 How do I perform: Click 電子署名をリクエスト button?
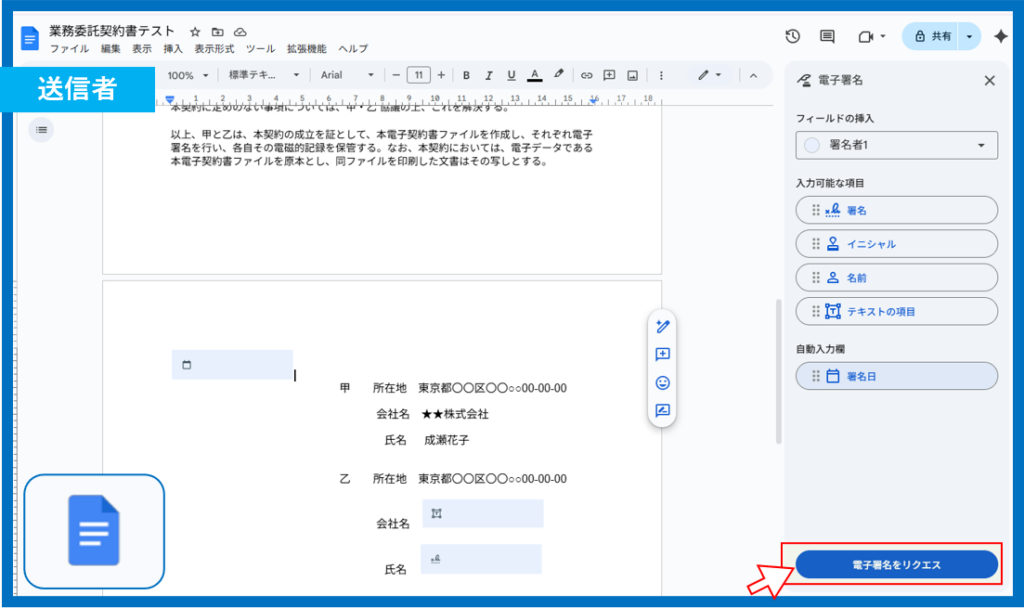click(896, 565)
